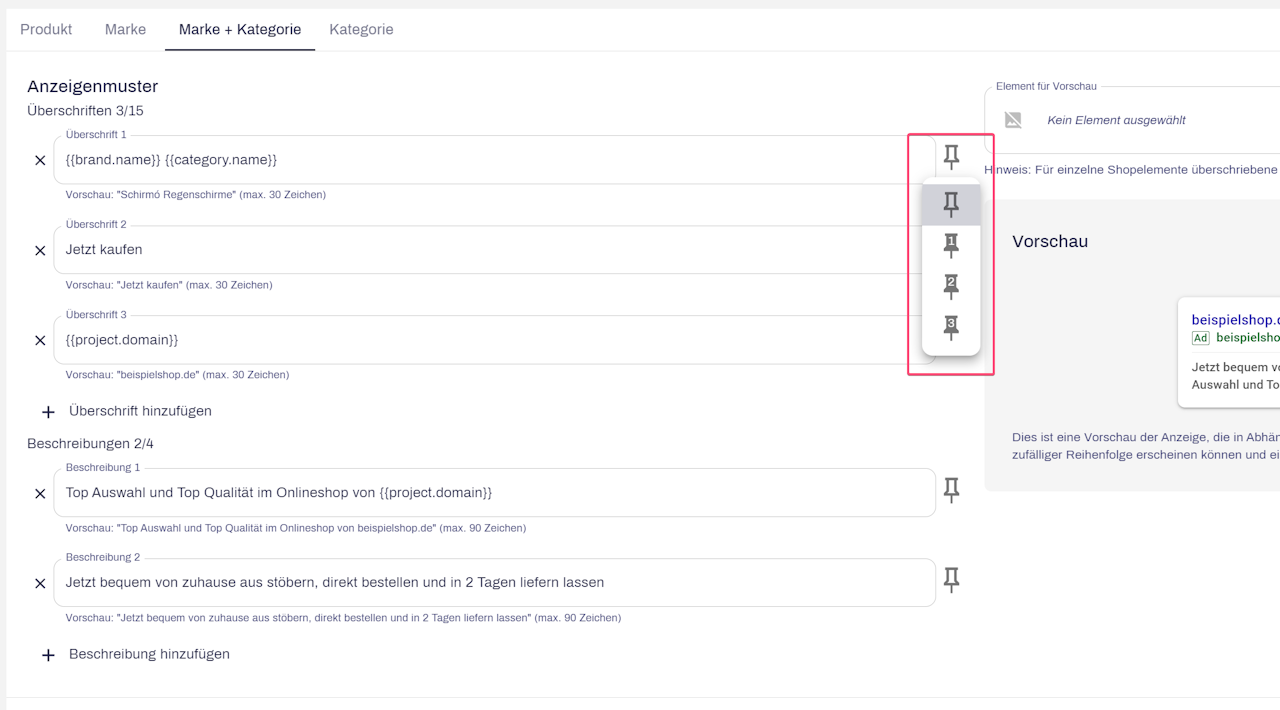The width and height of the screenshot is (1280, 710).
Task: Add a new headline via Überschrift hinzufügen
Action: pos(127,411)
